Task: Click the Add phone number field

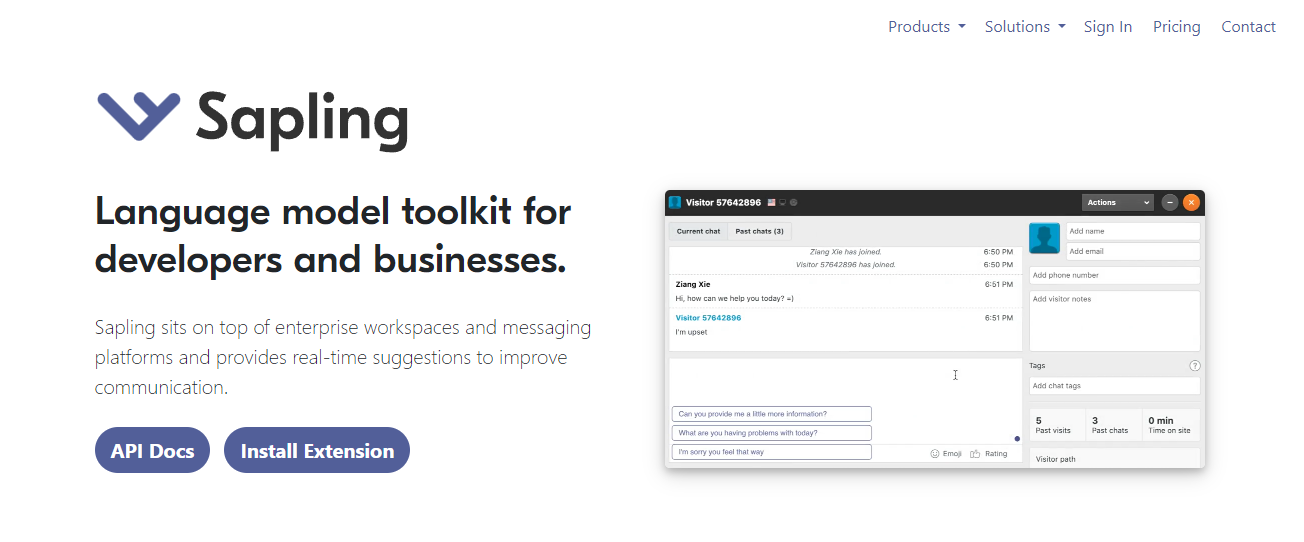Action: pos(1114,275)
